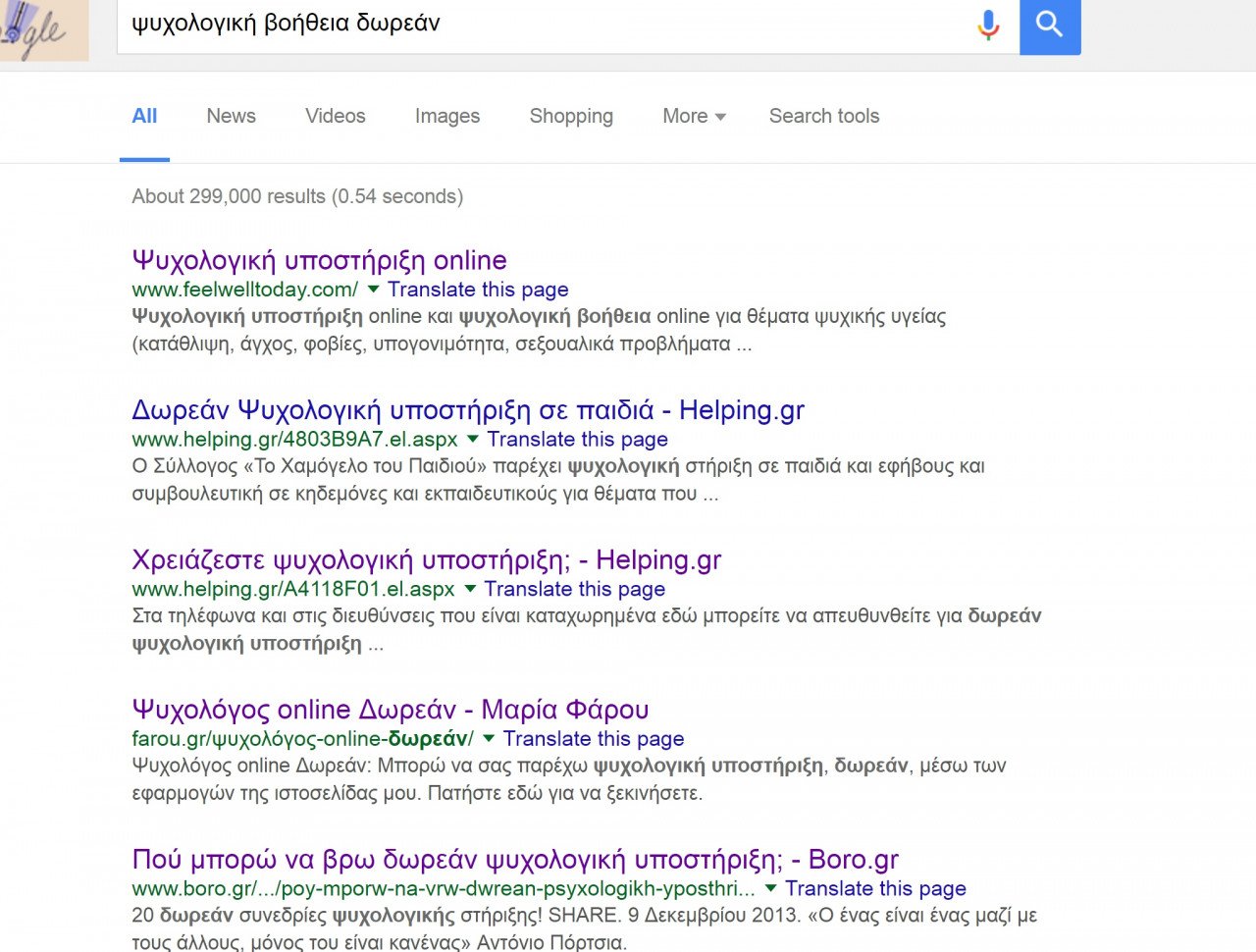Switch to the News tab

[x=231, y=116]
